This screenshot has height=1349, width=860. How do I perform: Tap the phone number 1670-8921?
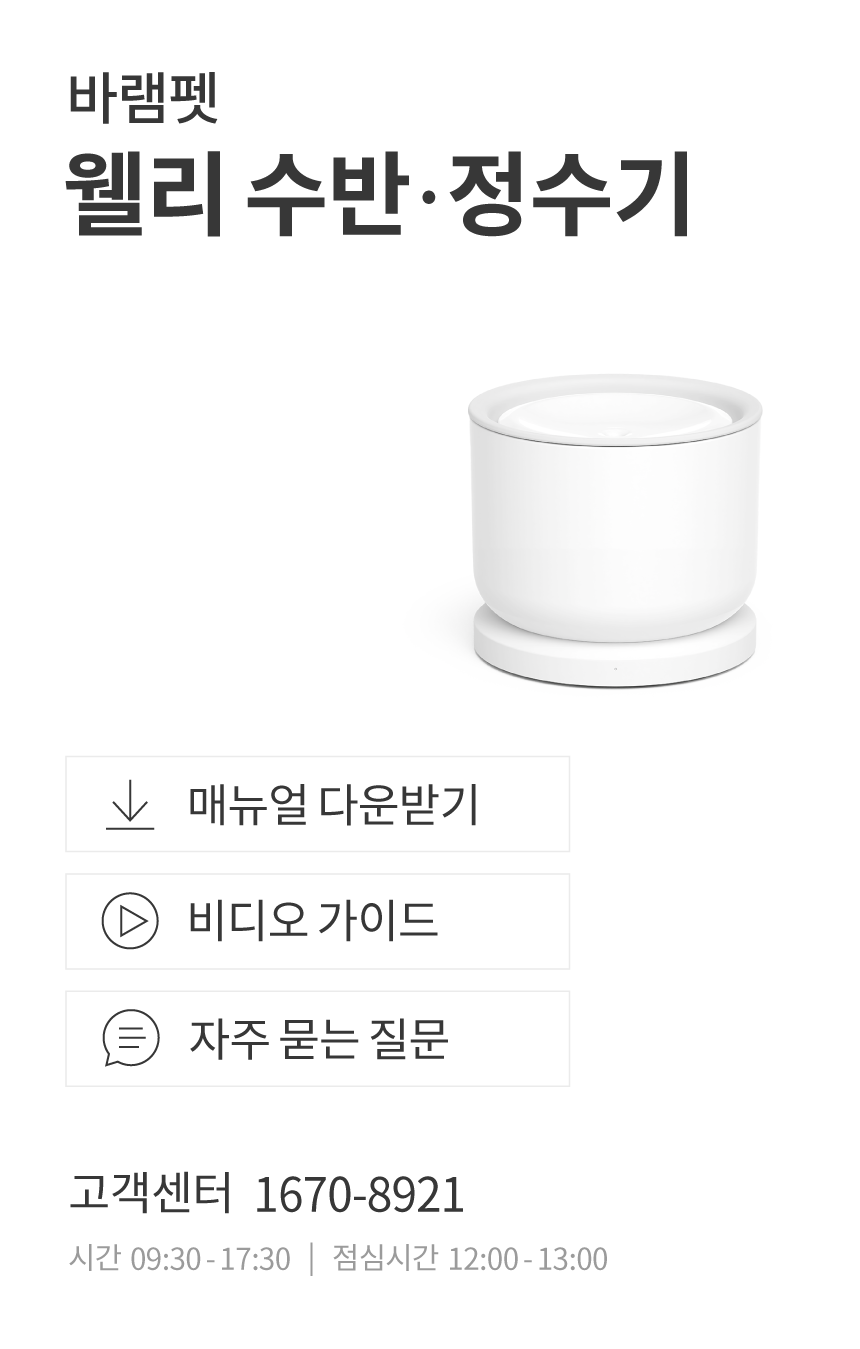pyautogui.click(x=360, y=1195)
